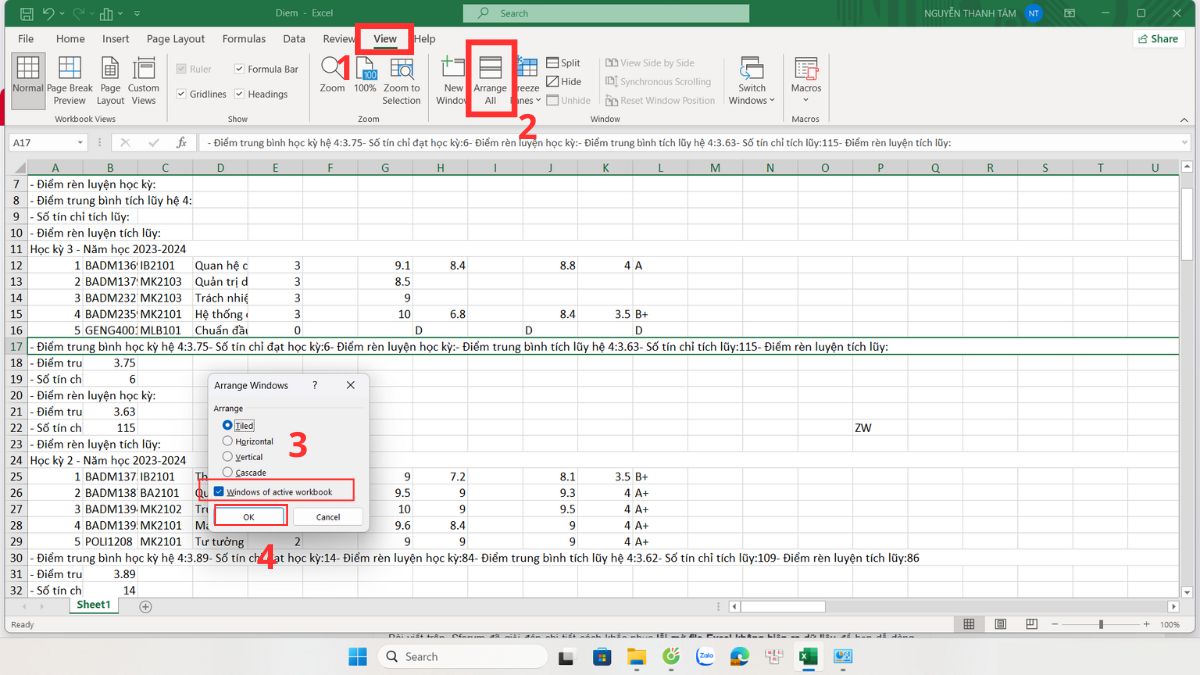Add a new sheet with plus icon

[145, 607]
